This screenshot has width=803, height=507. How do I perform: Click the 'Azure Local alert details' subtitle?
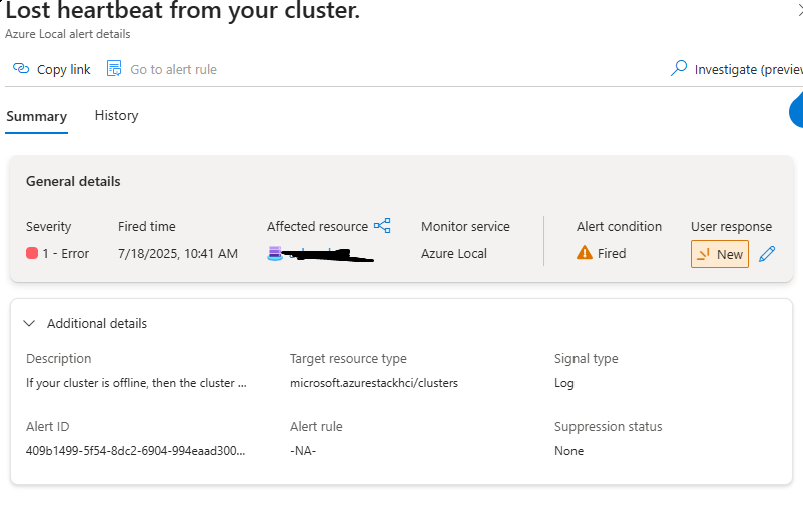tap(68, 34)
